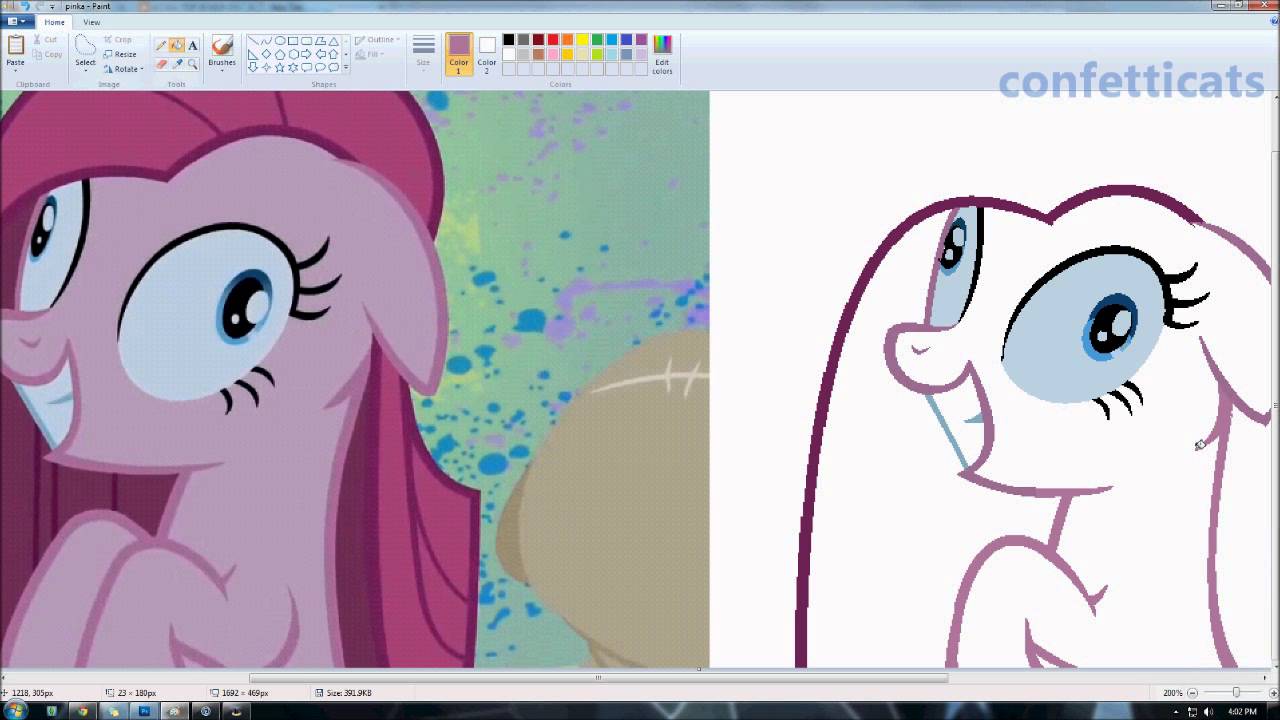
Task: Choose the Hexagon shape
Action: click(293, 54)
